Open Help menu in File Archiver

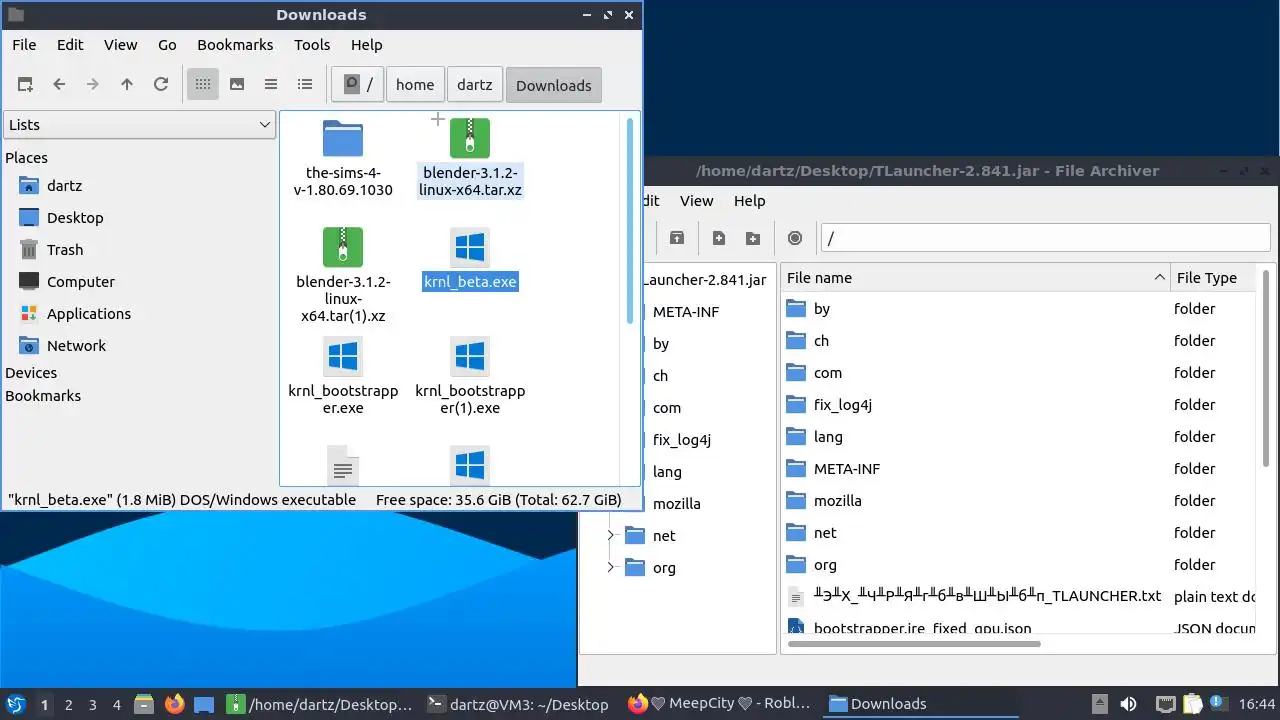749,201
